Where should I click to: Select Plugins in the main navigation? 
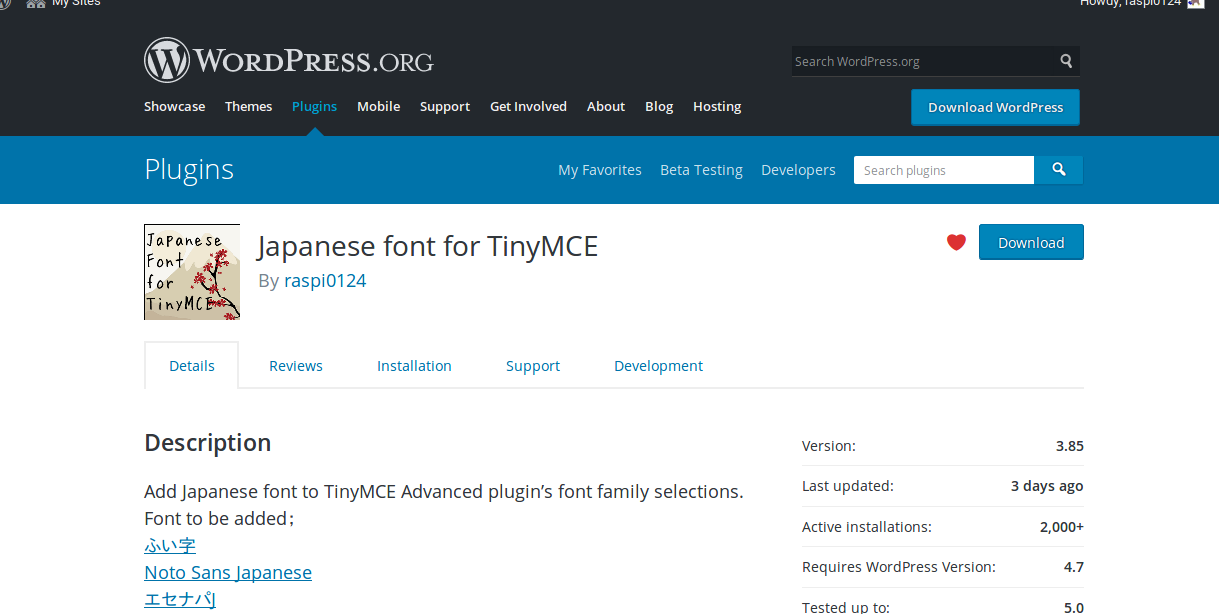314,106
